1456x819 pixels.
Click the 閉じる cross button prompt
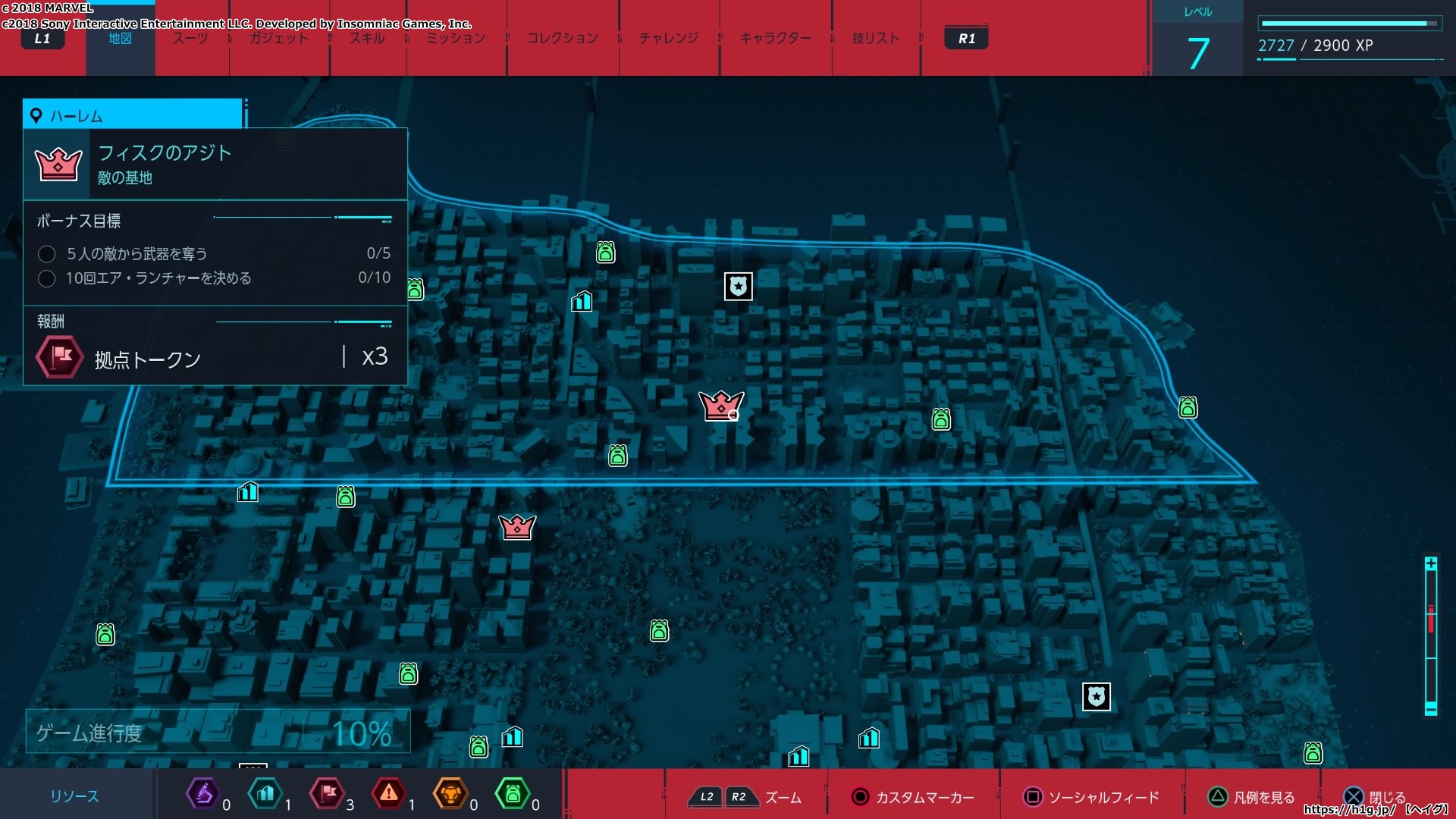tap(1354, 796)
